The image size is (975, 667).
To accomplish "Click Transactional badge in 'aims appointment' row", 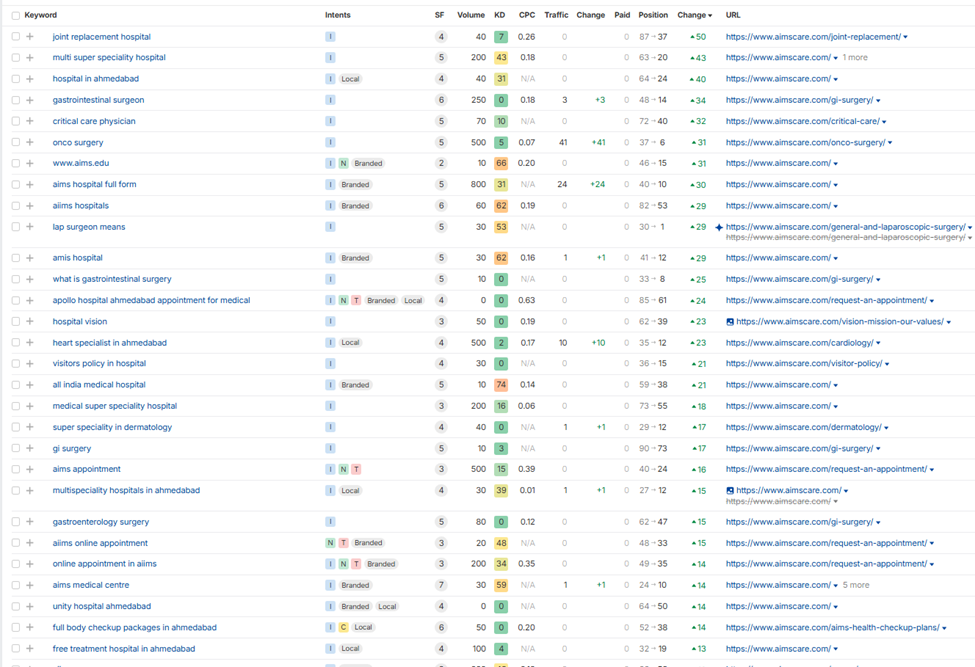I will [356, 469].
